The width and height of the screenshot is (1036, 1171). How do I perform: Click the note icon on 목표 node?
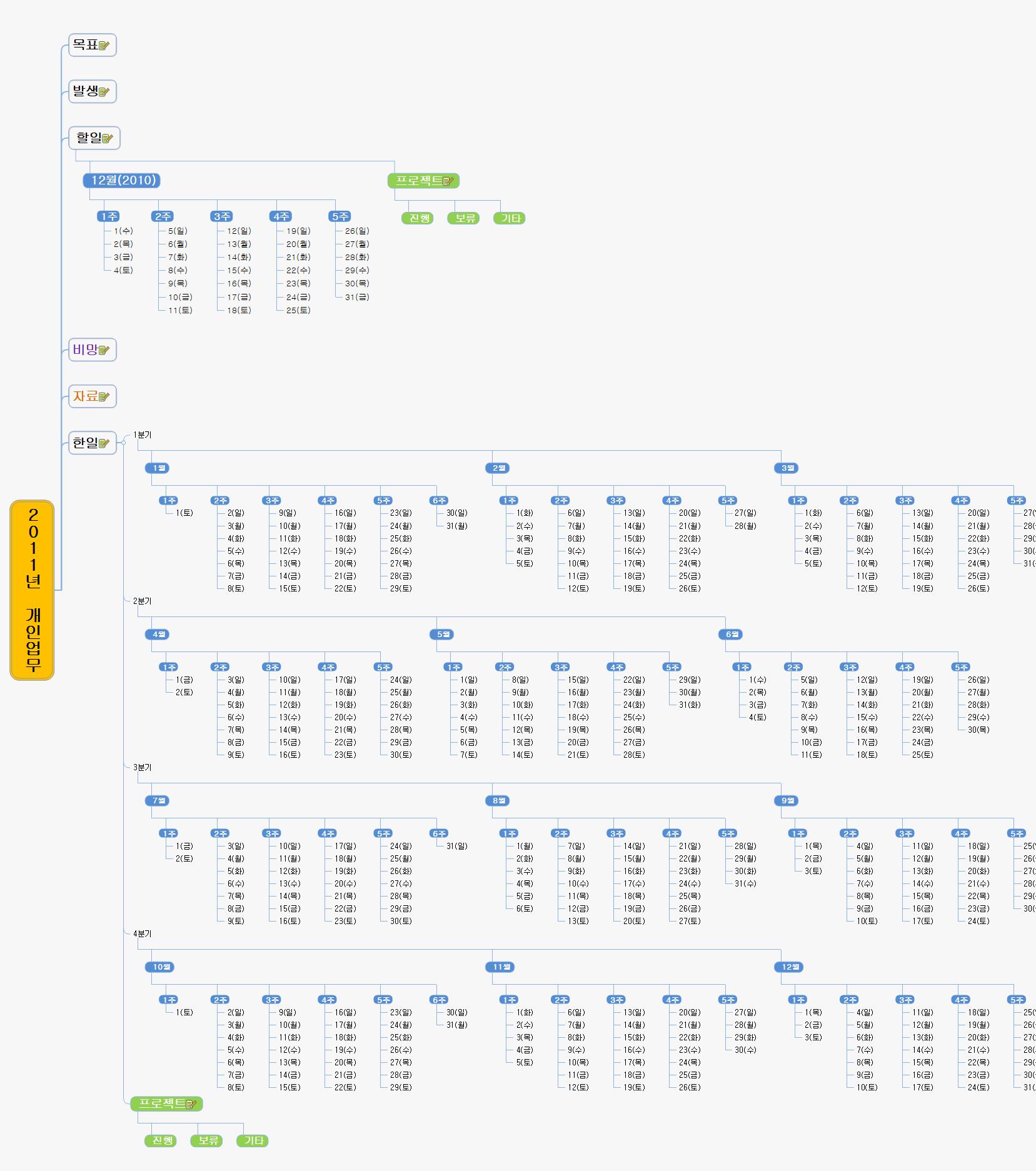click(104, 45)
